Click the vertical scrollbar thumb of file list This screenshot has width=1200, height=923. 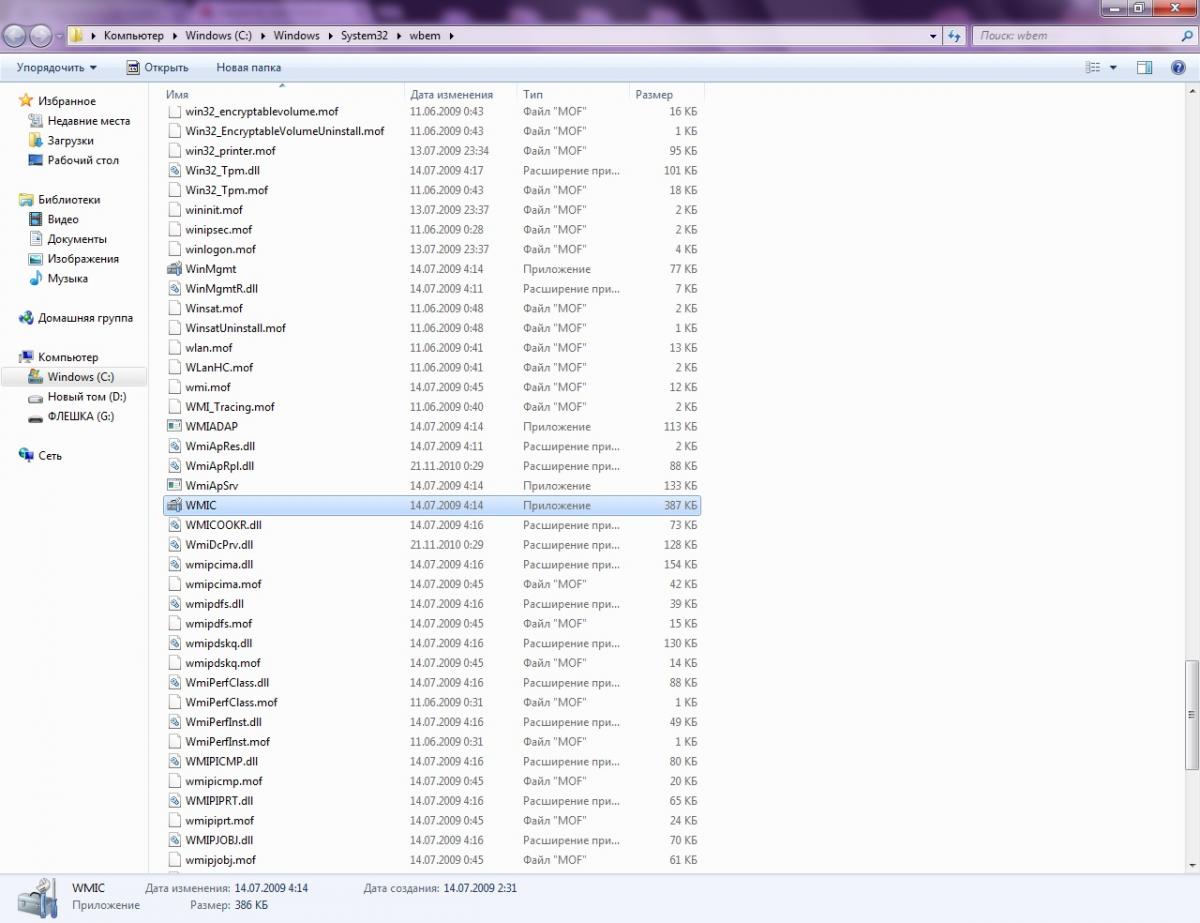click(x=1191, y=715)
